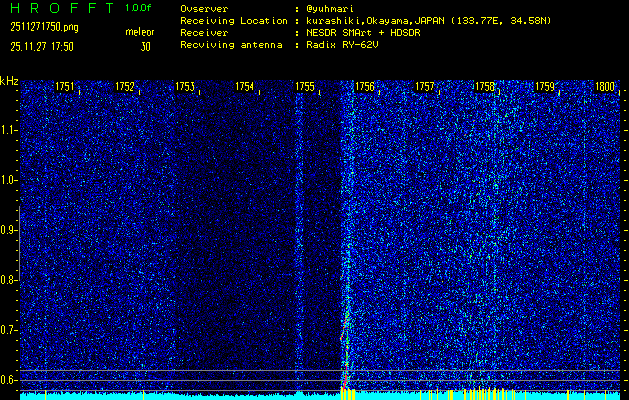
Task: Click the version number 1.00f
Action: (138, 8)
